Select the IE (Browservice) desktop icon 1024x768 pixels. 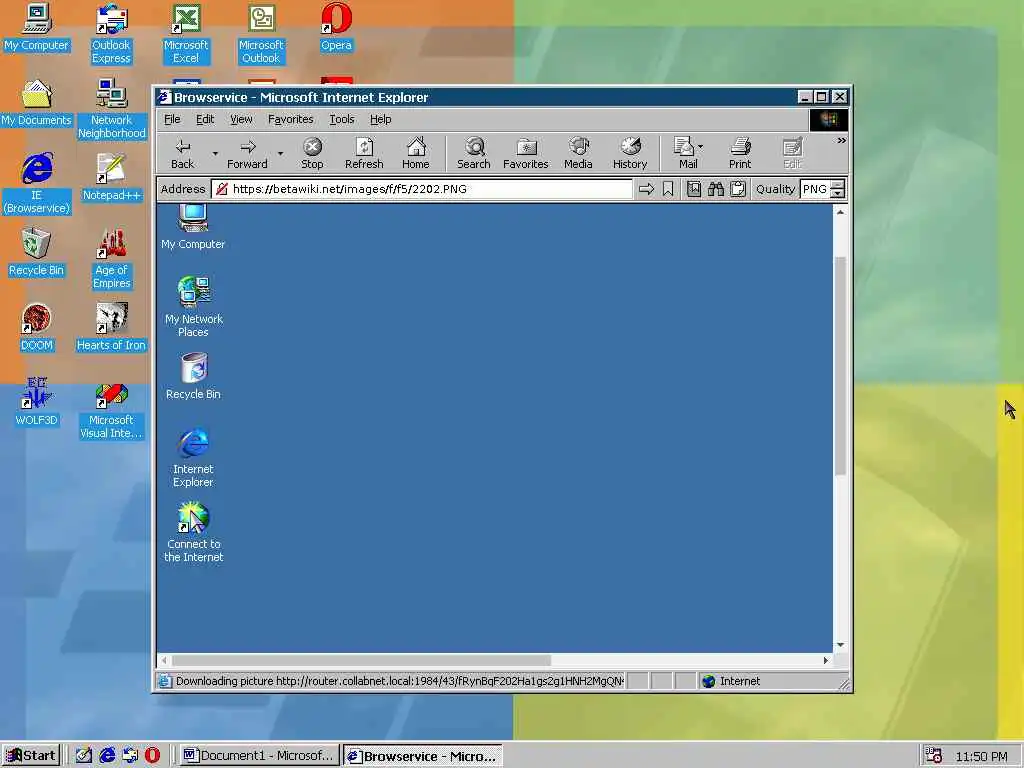click(x=37, y=184)
